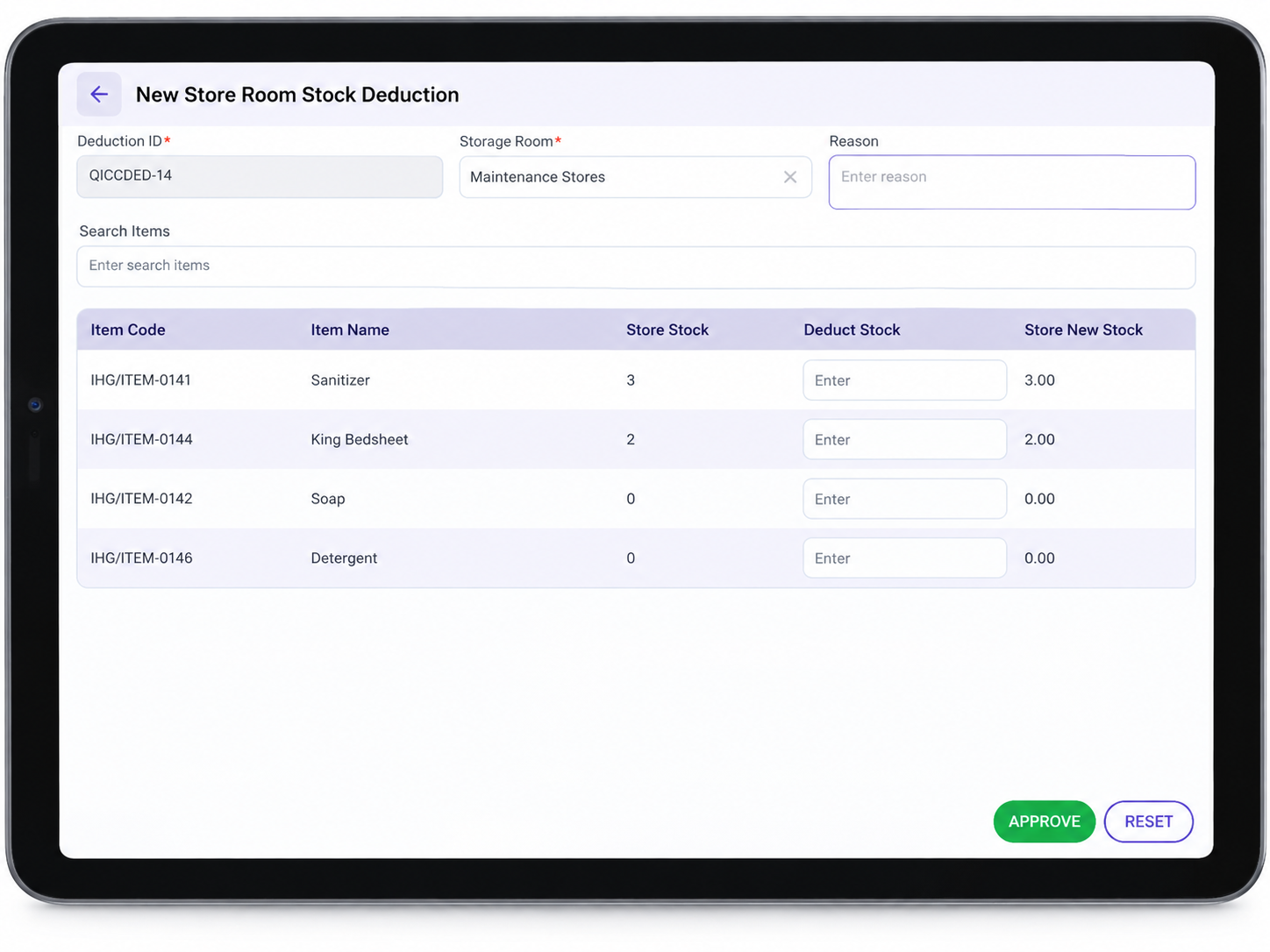Select the Soap item name
This screenshot has width=1270, height=952.
click(x=328, y=499)
